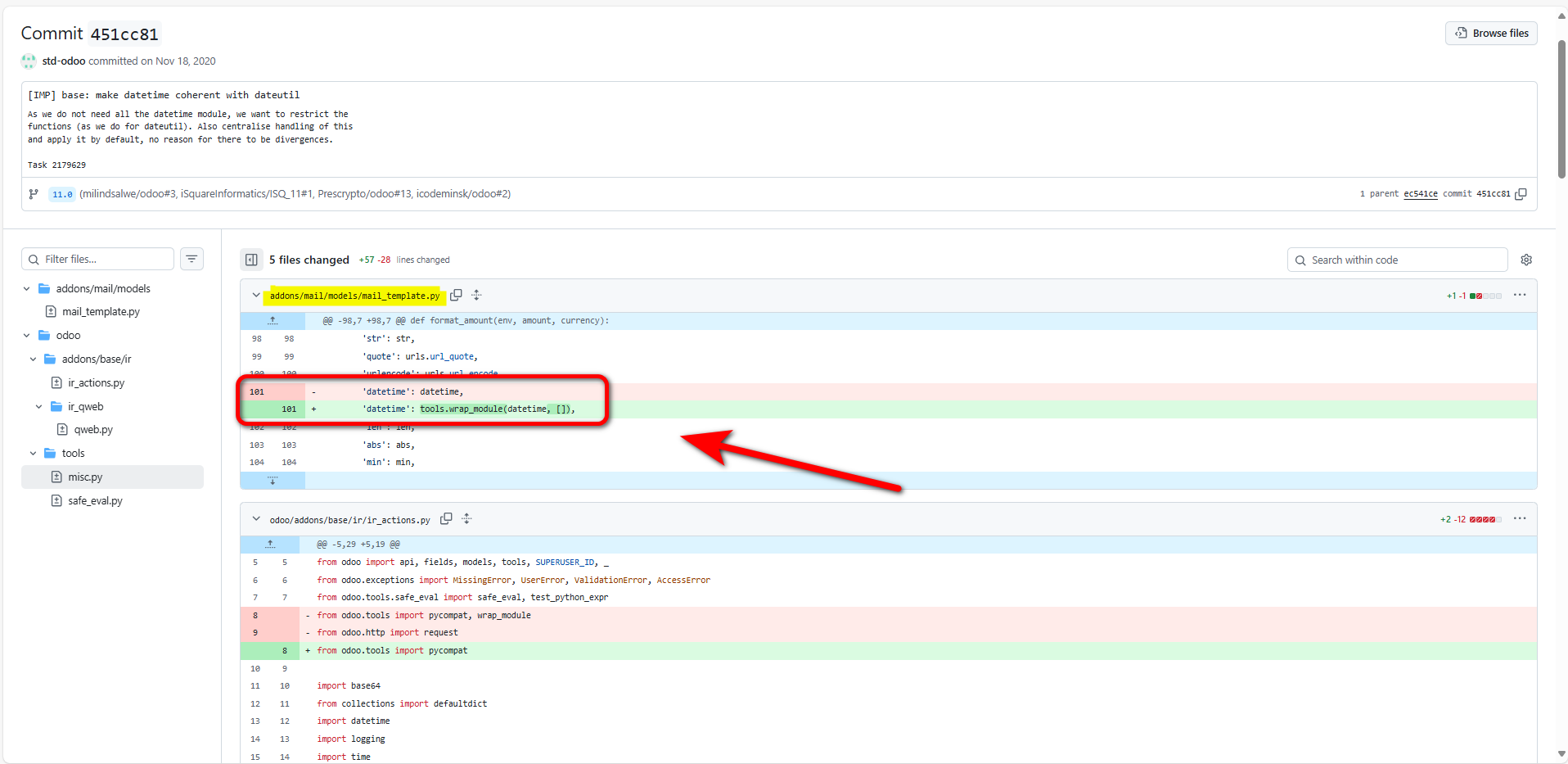Collapse the tools folder in tree
The width and height of the screenshot is (1568, 764).
tap(33, 454)
